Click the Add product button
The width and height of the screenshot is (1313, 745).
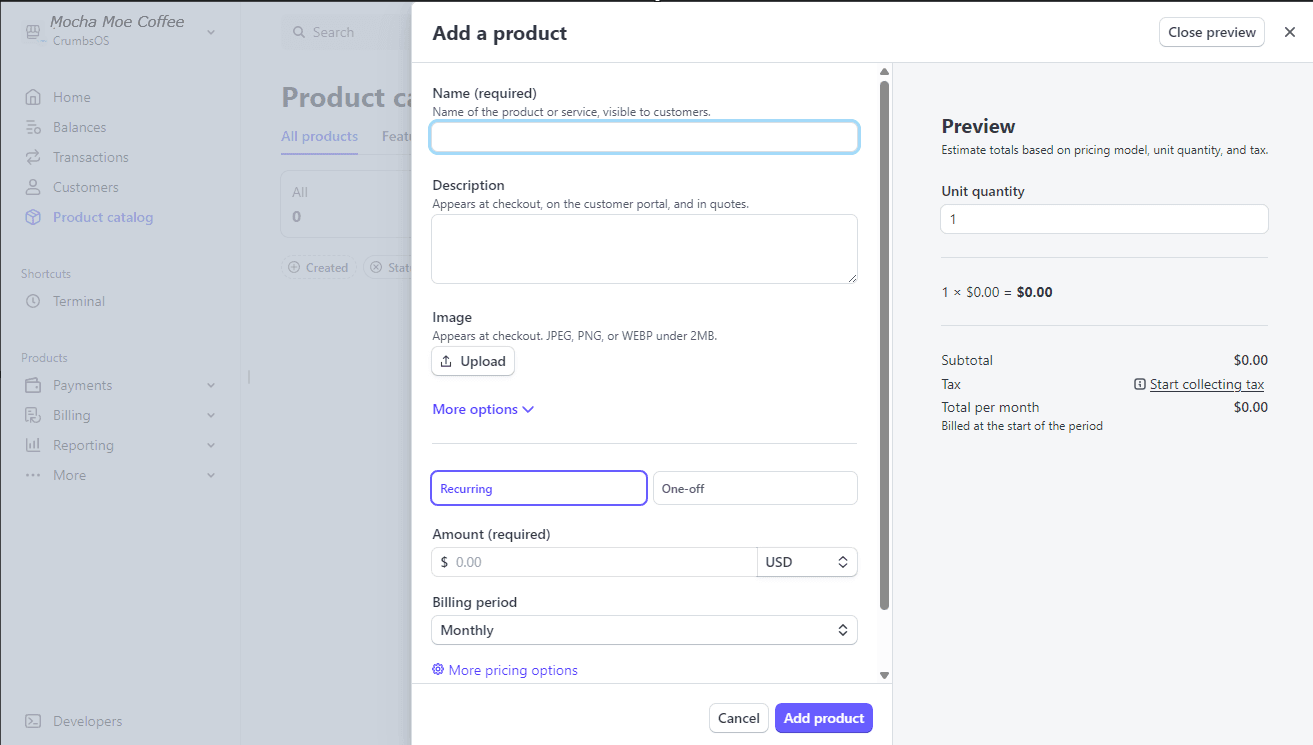823,718
